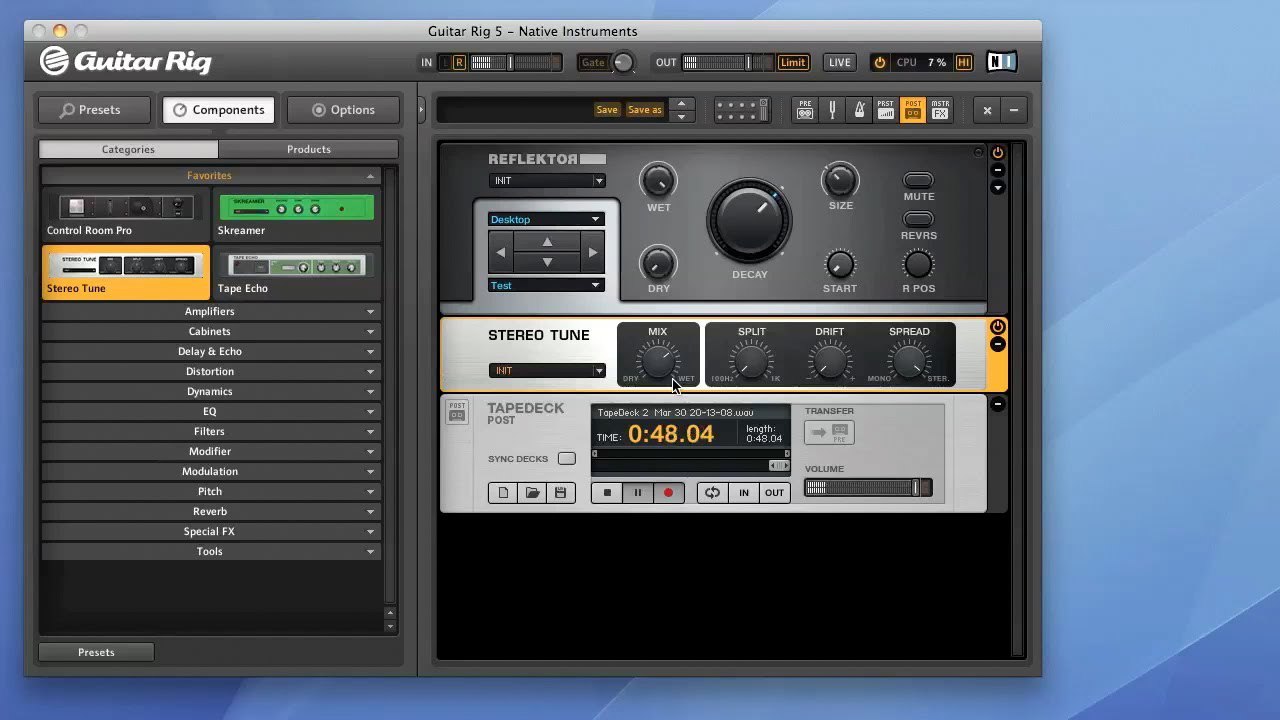Viewport: 1280px width, 720px height.
Task: Show the Tapedeck Pre module
Action: click(x=805, y=110)
